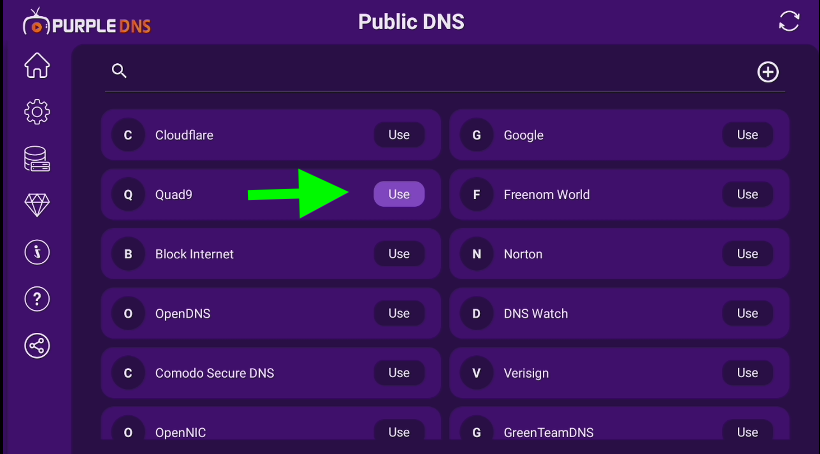Open the help question mark icon

(x=37, y=299)
